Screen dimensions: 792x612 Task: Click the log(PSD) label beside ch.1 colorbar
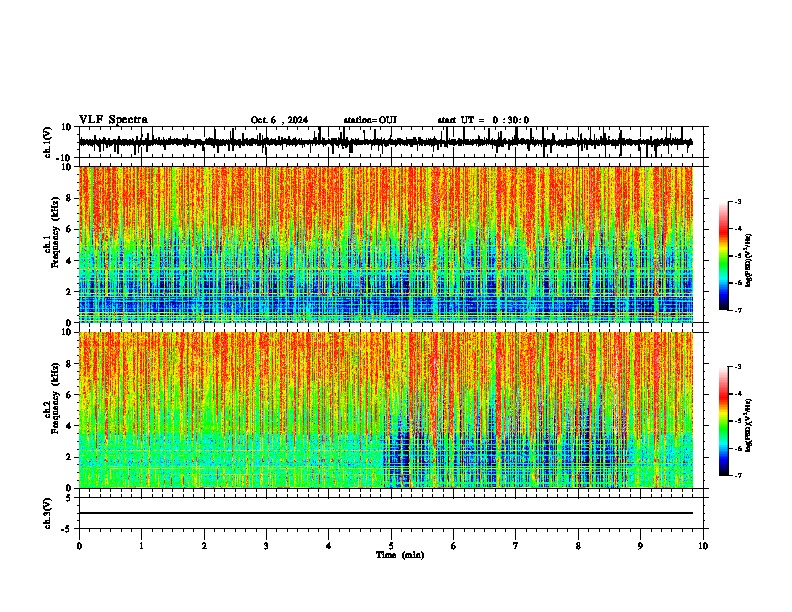pos(749,261)
